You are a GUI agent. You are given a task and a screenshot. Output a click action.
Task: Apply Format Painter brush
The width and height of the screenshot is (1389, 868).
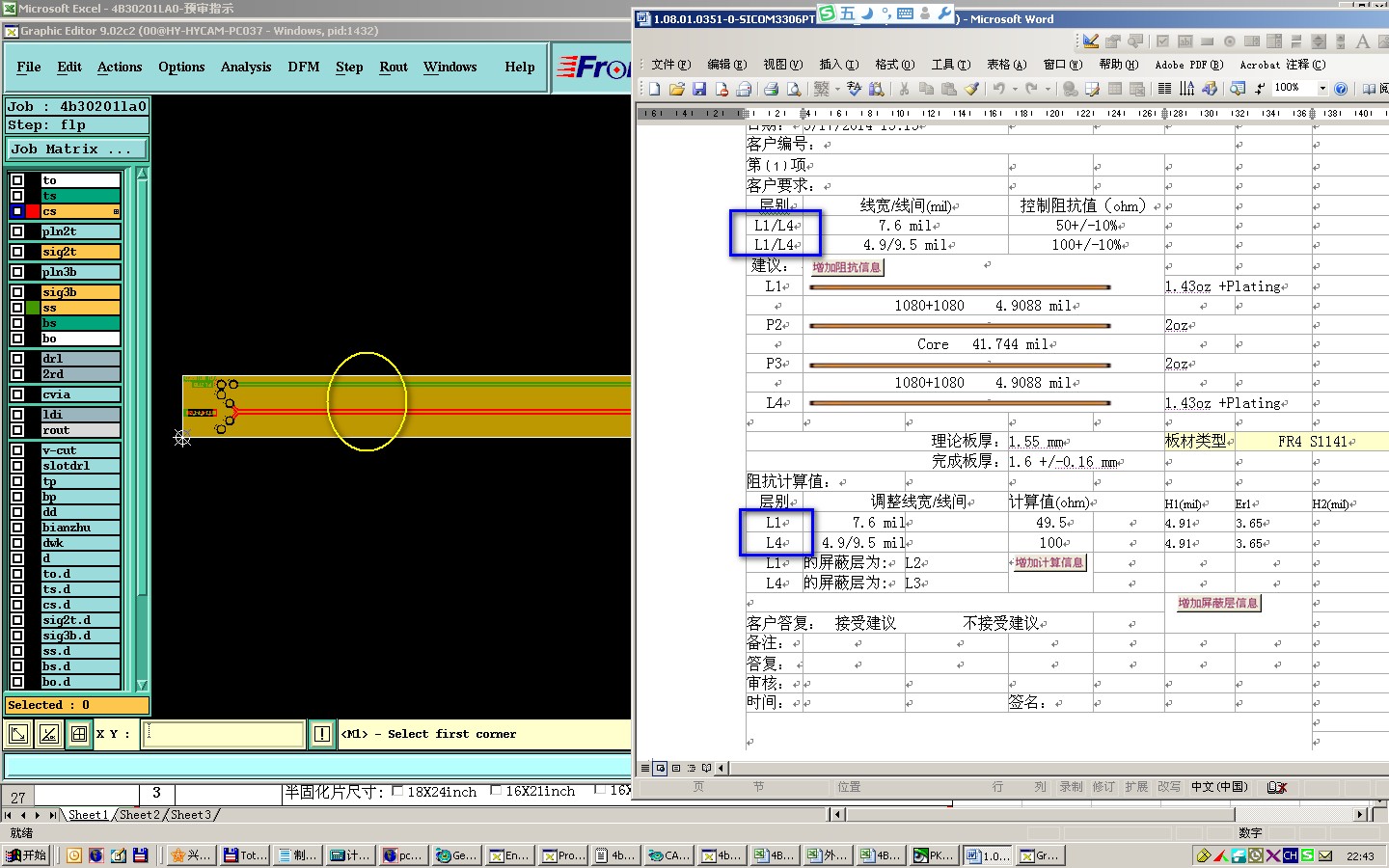pos(972,89)
